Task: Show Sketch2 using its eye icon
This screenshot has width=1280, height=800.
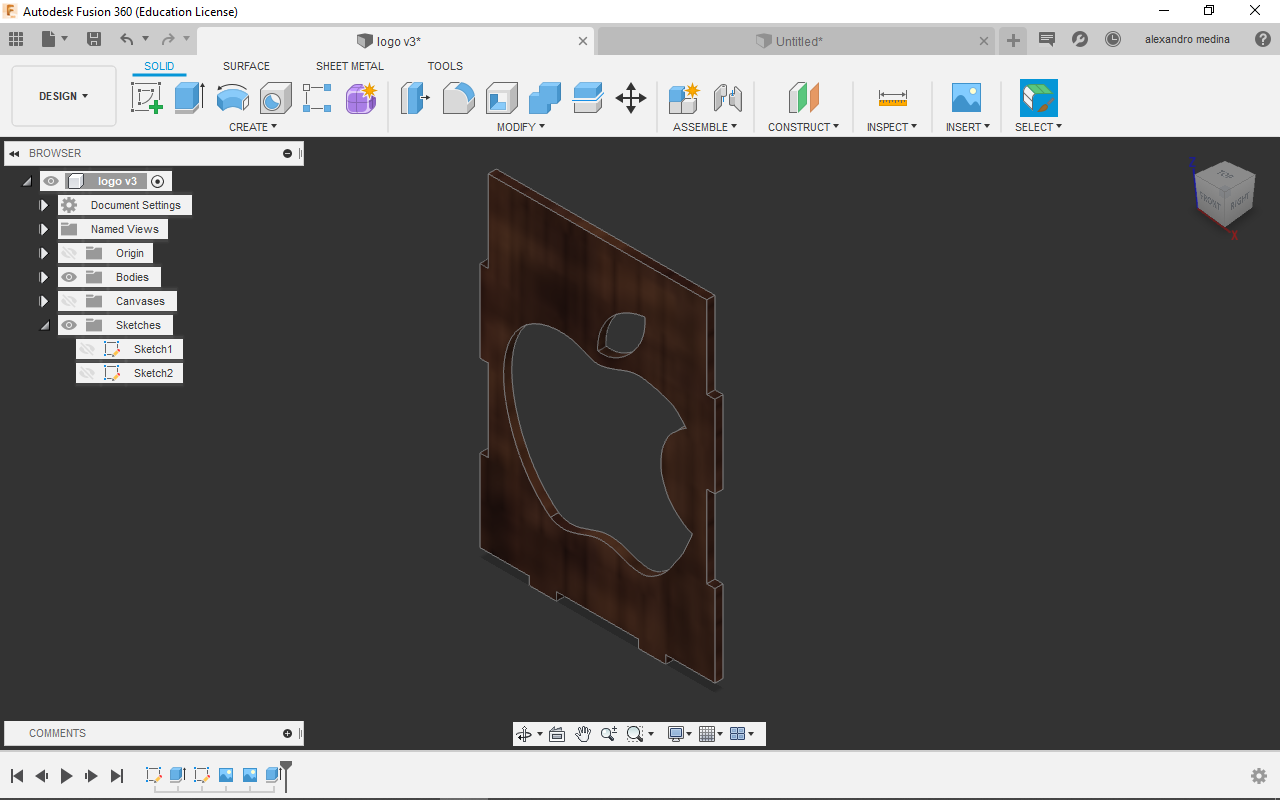Action: coord(87,373)
